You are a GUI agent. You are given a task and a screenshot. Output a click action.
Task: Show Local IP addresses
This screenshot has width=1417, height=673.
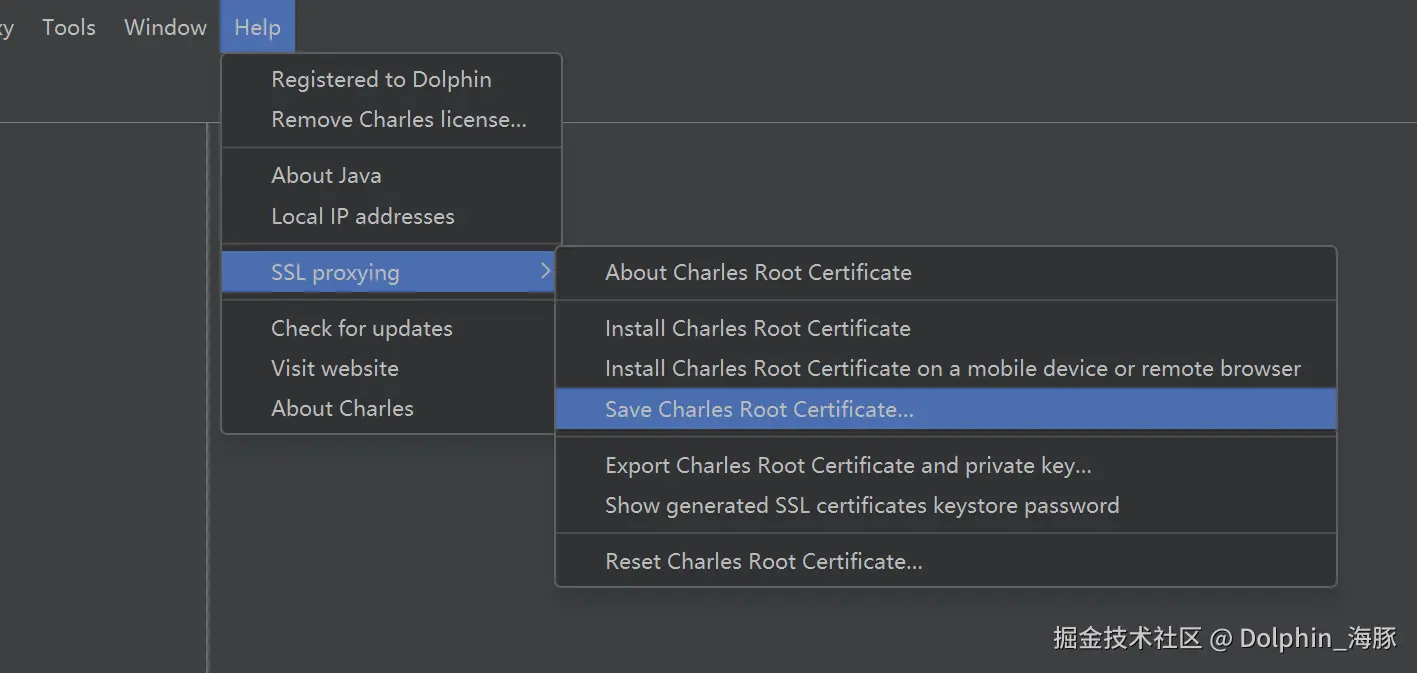click(x=391, y=216)
